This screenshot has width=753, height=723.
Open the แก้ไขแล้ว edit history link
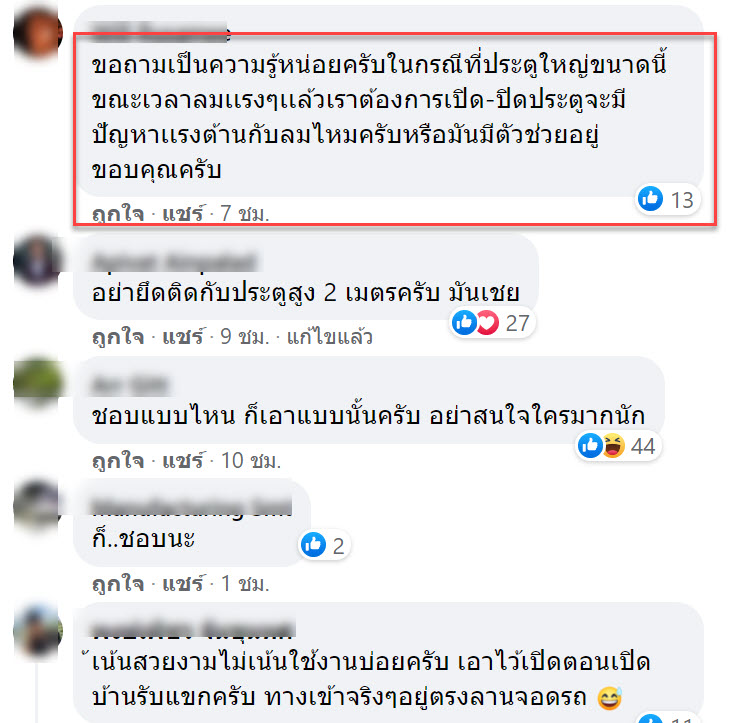click(x=329, y=337)
